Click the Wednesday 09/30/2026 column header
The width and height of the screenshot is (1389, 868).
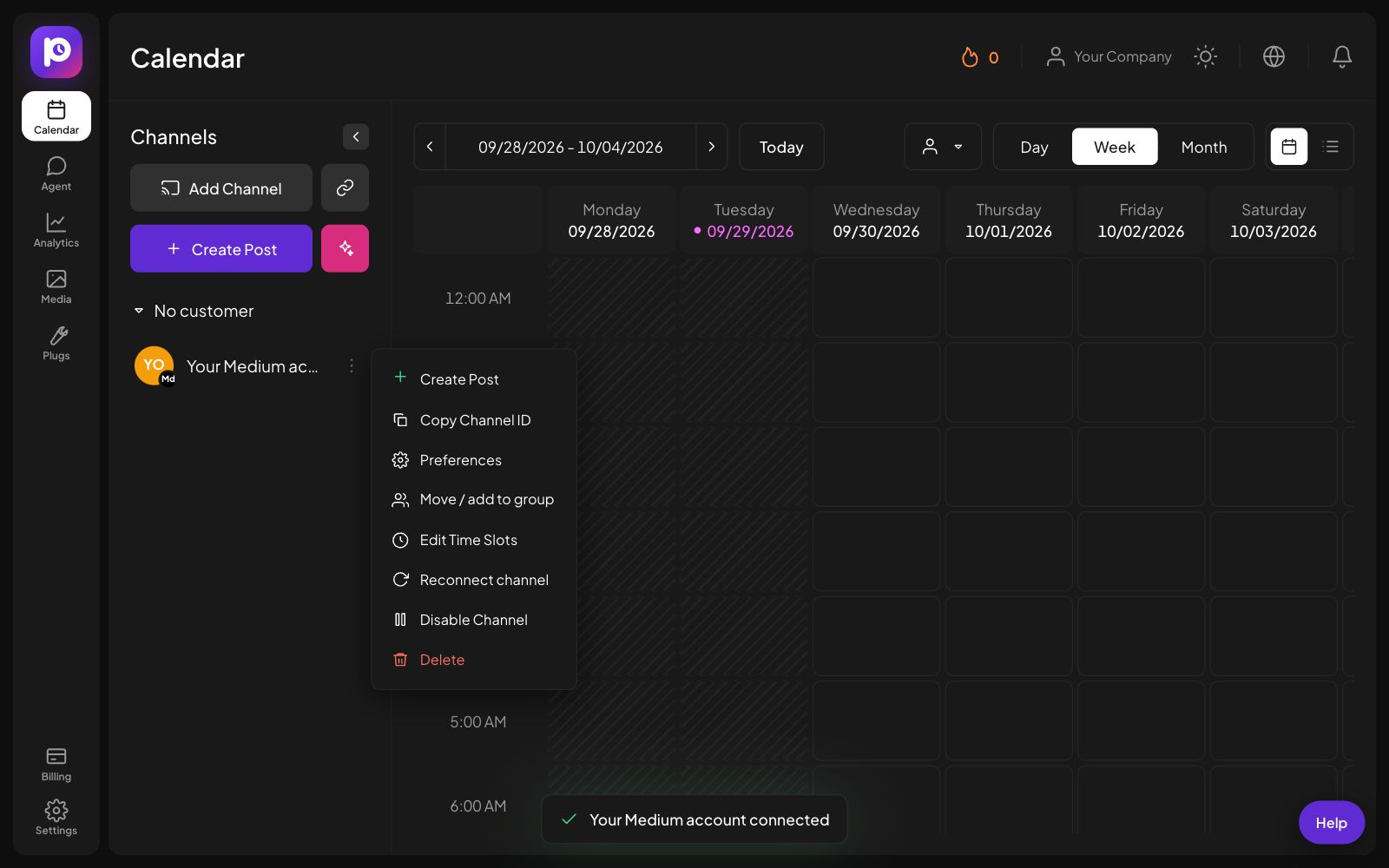click(876, 220)
